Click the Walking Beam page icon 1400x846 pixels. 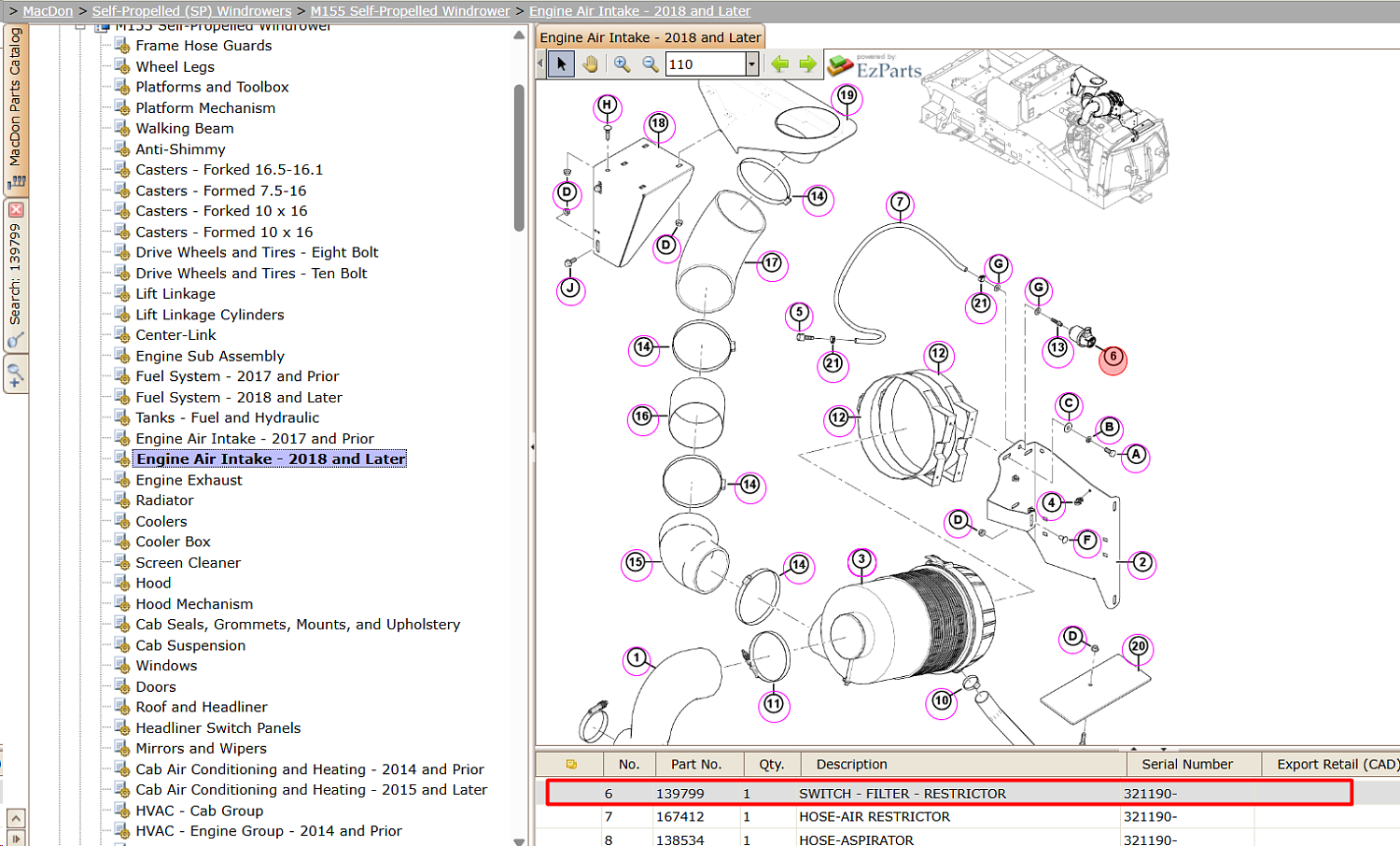coord(122,128)
